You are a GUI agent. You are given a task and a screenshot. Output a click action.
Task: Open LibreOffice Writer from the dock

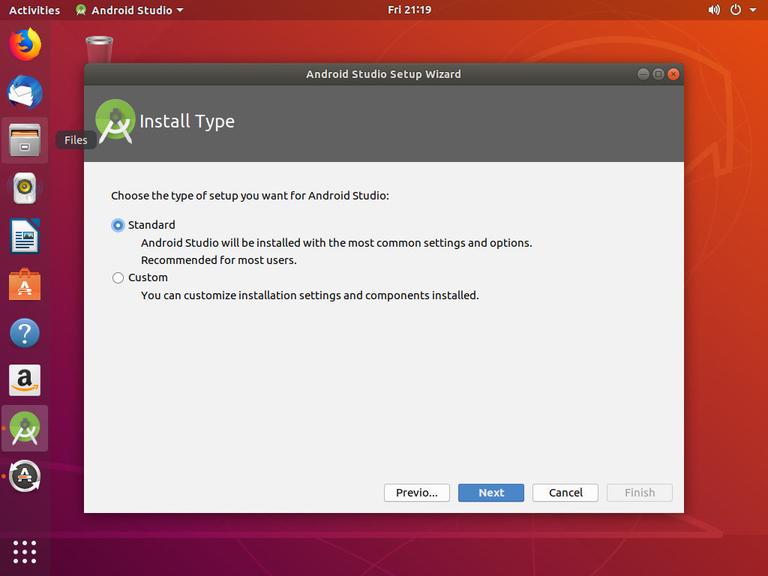(x=25, y=236)
